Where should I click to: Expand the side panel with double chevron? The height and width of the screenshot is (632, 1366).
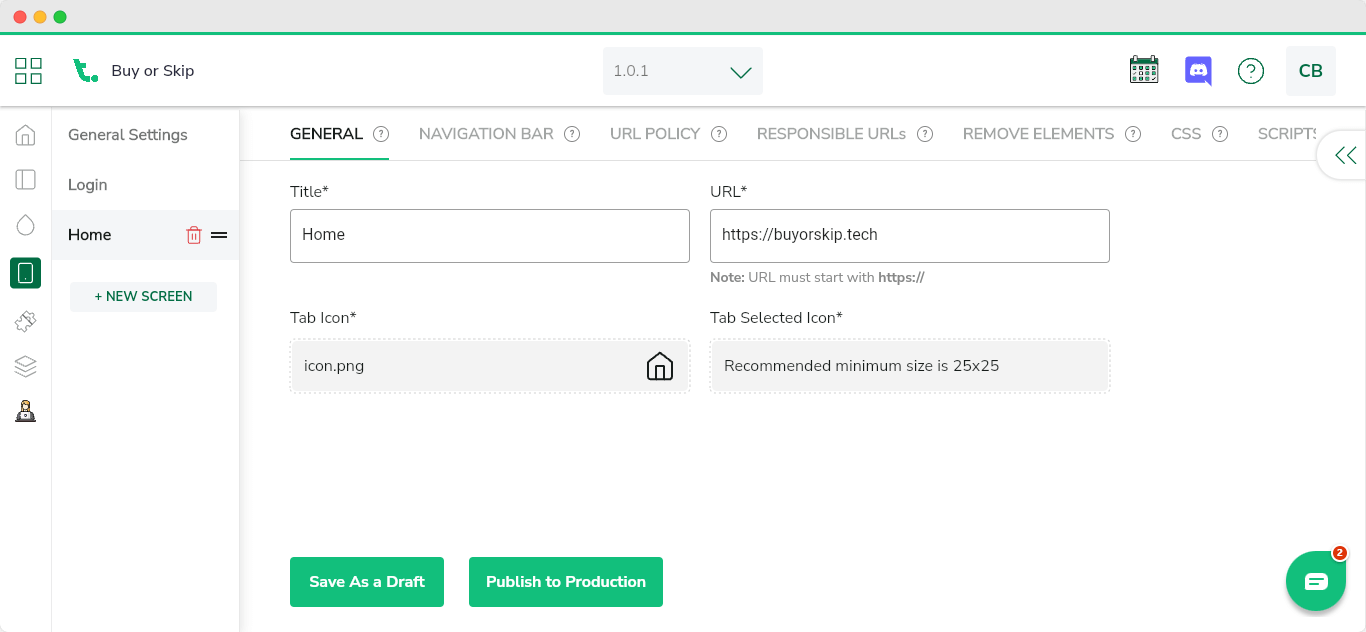[1345, 155]
